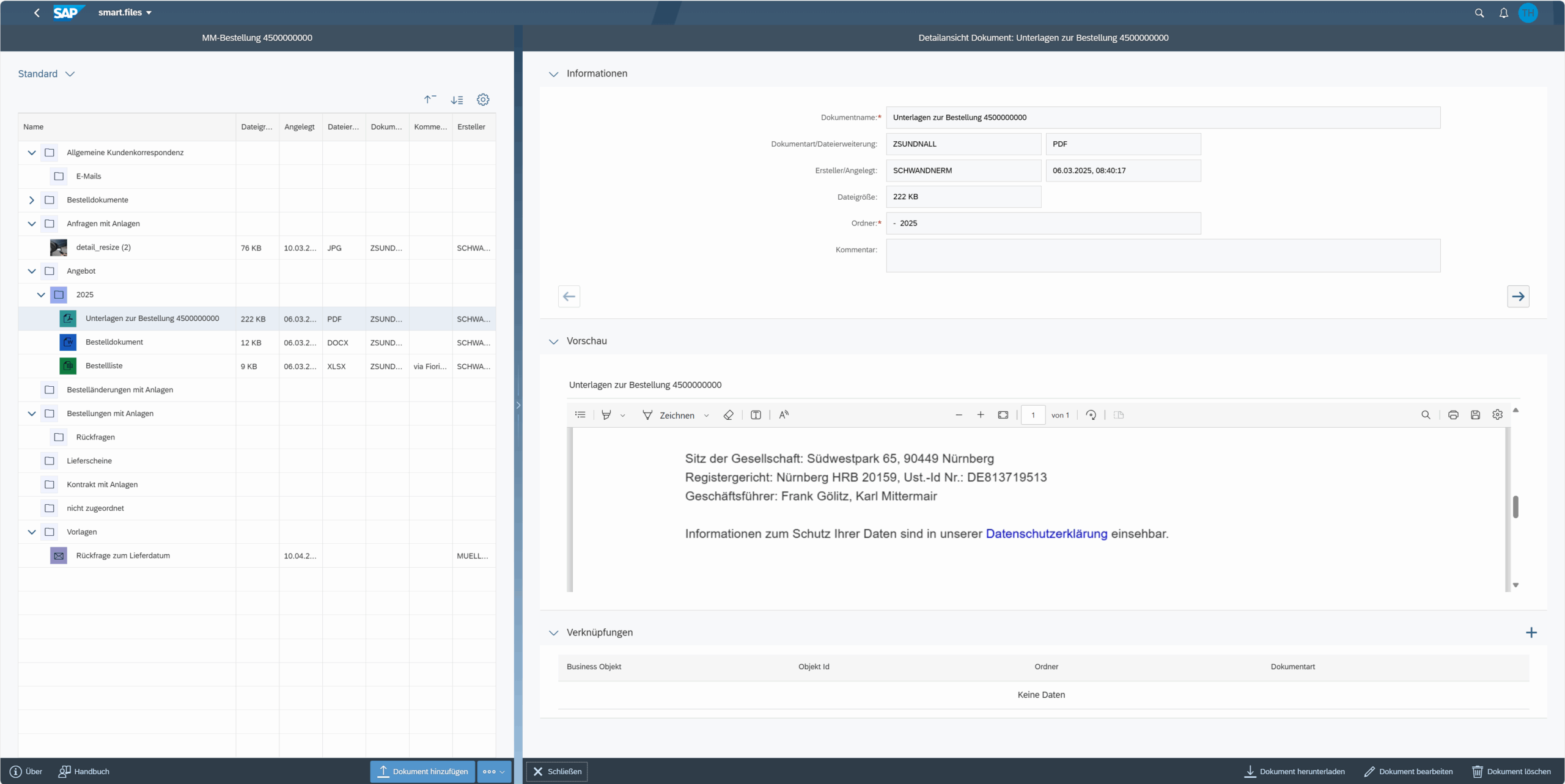Viewport: 1565px width, 784px height.
Task: Click the Dokumentname input field
Action: click(x=1163, y=117)
